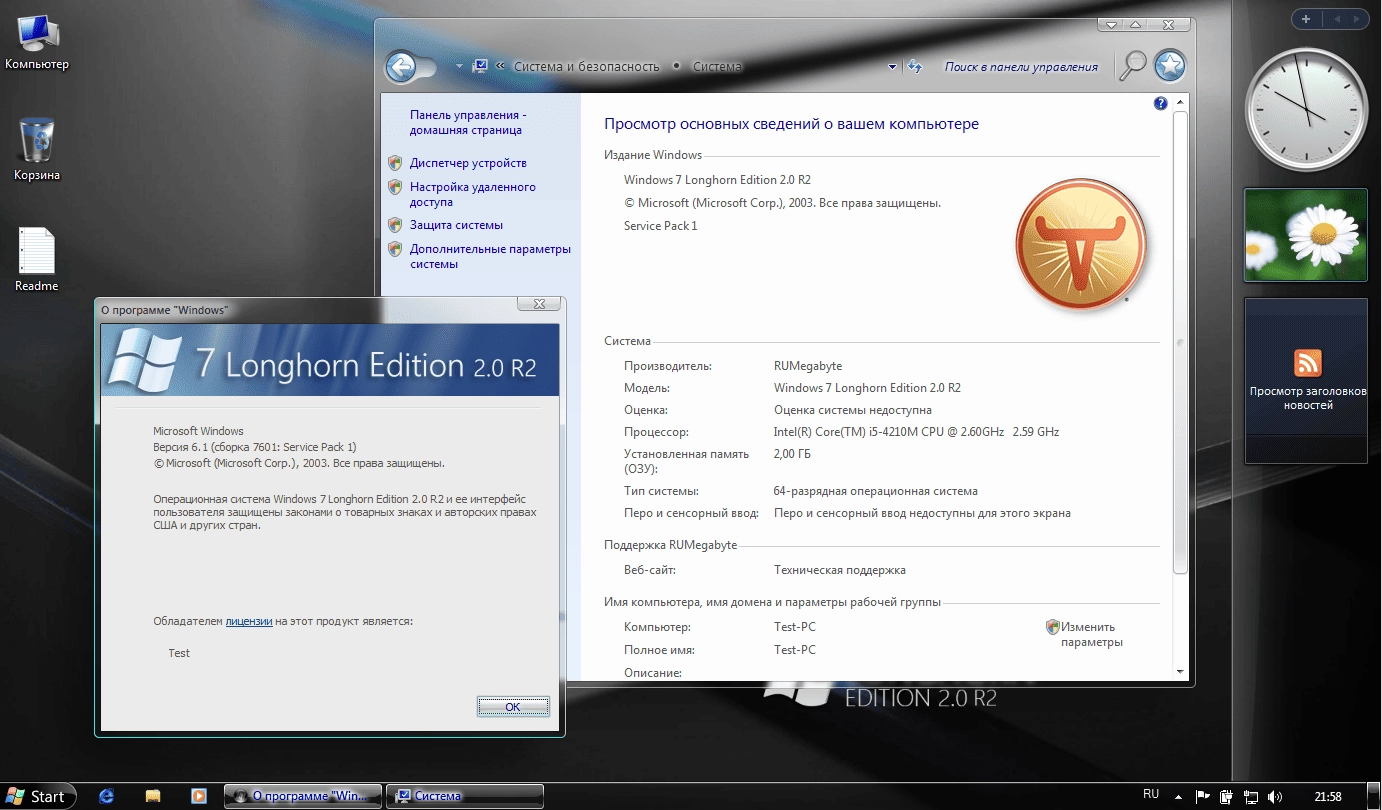Refresh the System control panel page
1382x810 pixels.
pos(914,67)
